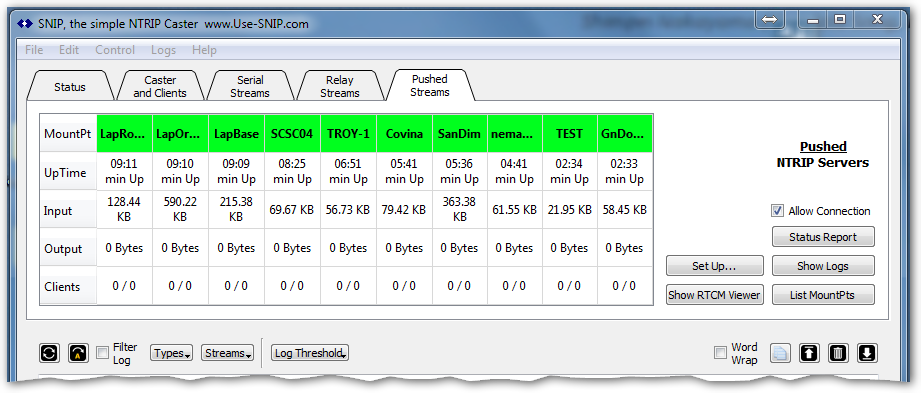Viewport: 921px width, 393px height.
Task: Click the Pushed NTRIP Servers heading
Action: pyautogui.click(x=822, y=154)
